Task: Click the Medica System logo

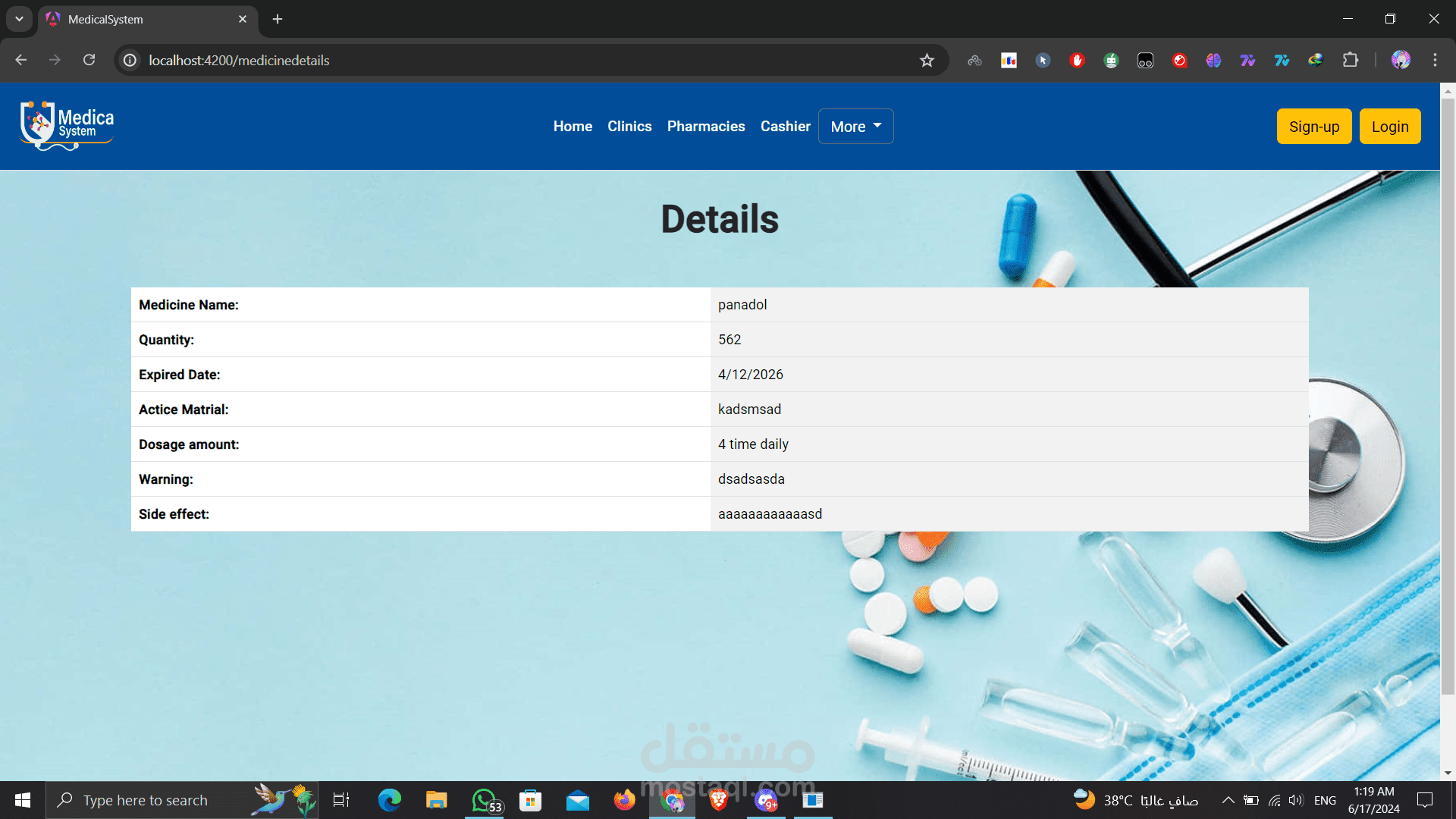Action: (67, 126)
